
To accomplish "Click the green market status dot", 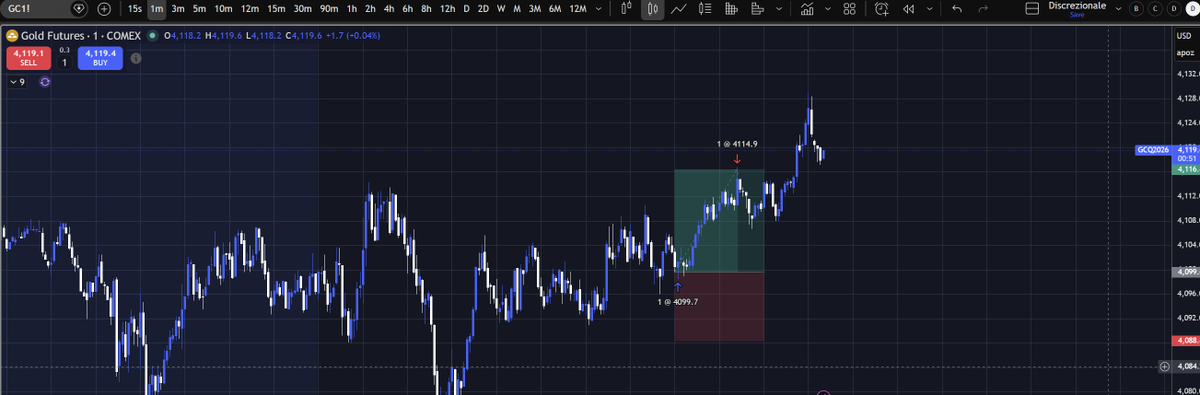I will 152,36.
